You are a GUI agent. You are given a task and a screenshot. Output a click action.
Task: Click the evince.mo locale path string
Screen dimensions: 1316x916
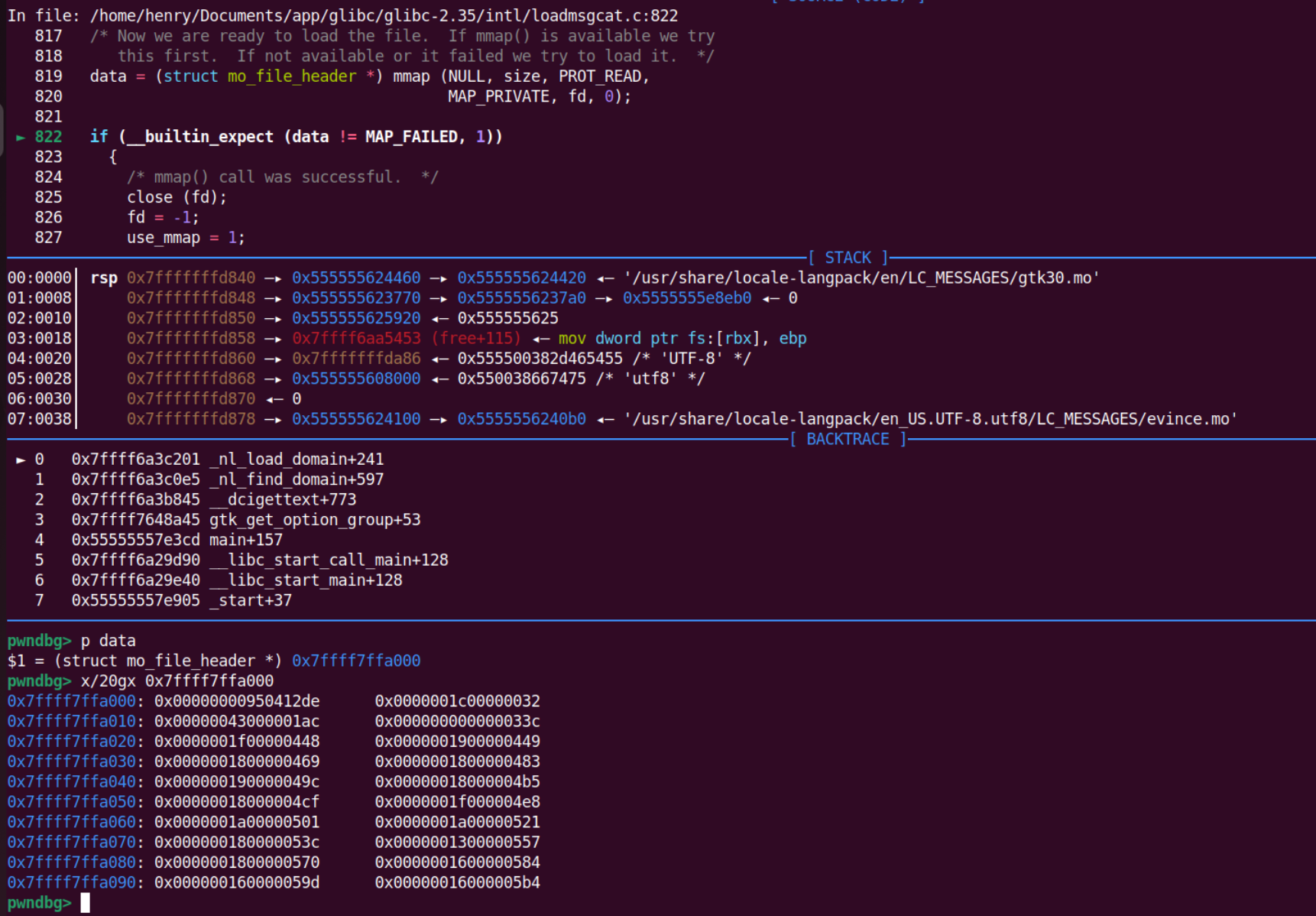[x=930, y=419]
